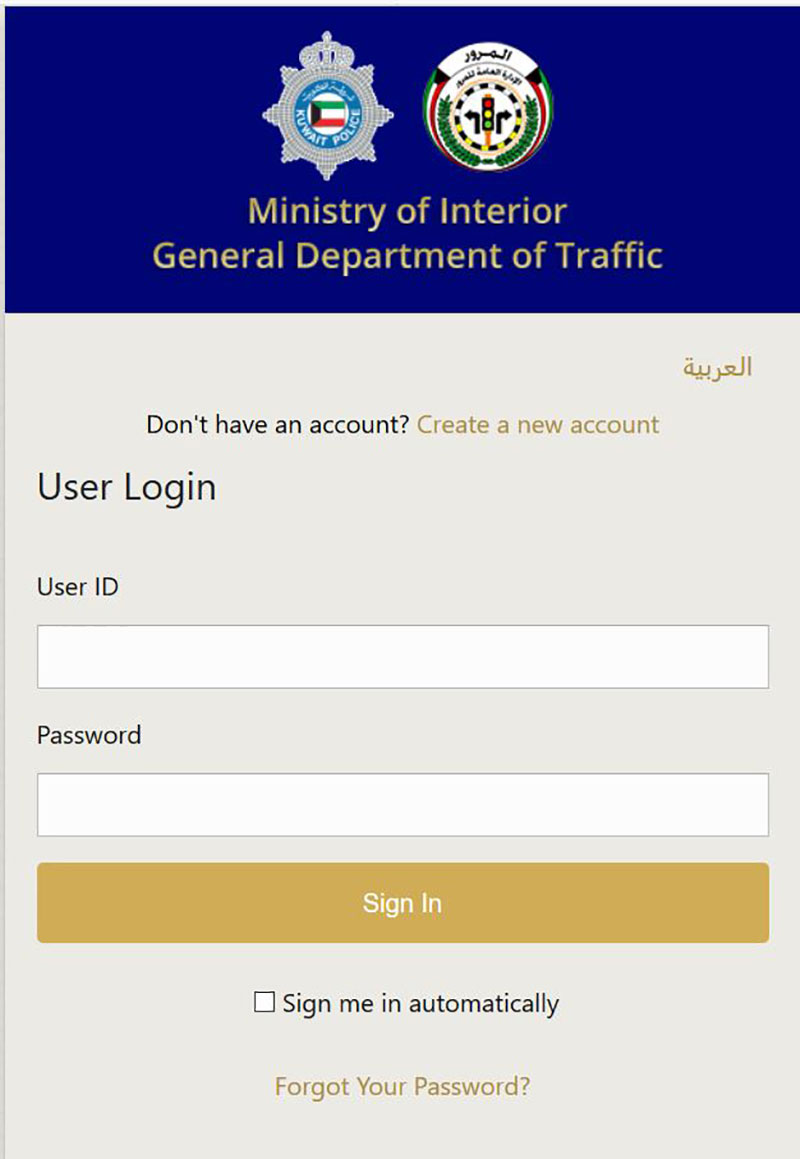Screen dimensions: 800x1159
Task: Click the Arabic banner atop the traffic emblem
Action: click(x=488, y=55)
